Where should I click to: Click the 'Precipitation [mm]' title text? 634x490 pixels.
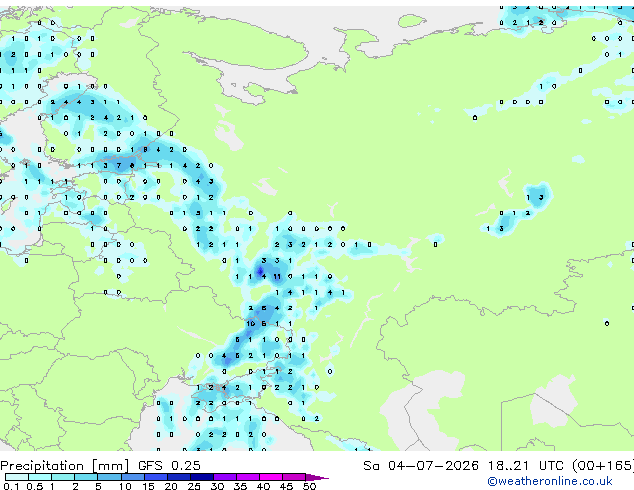[x=65, y=466]
